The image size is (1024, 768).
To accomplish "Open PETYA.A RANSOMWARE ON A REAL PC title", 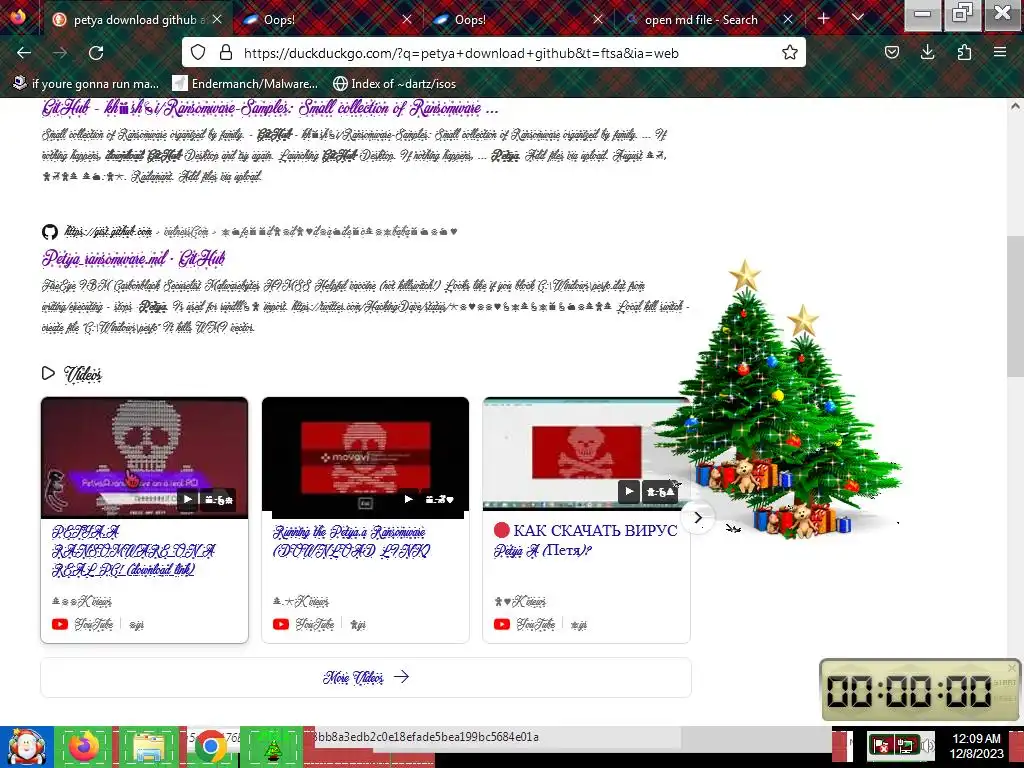I will (133, 551).
